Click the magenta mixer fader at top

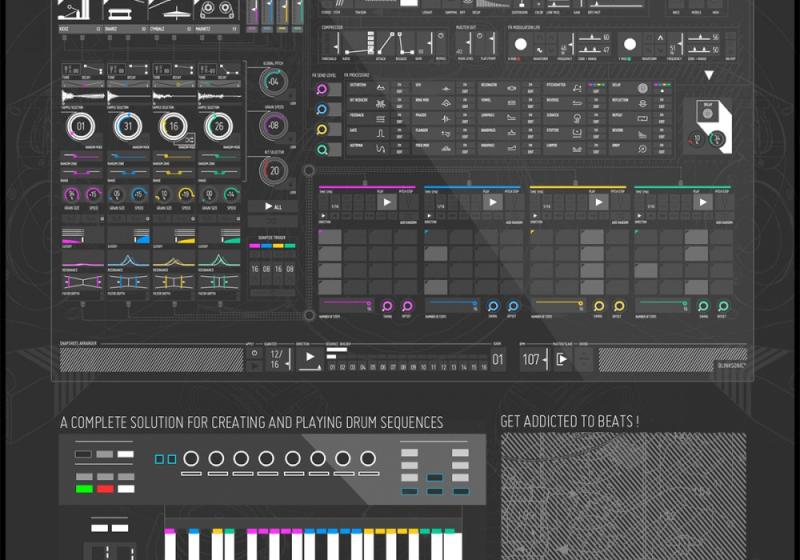coord(254,12)
